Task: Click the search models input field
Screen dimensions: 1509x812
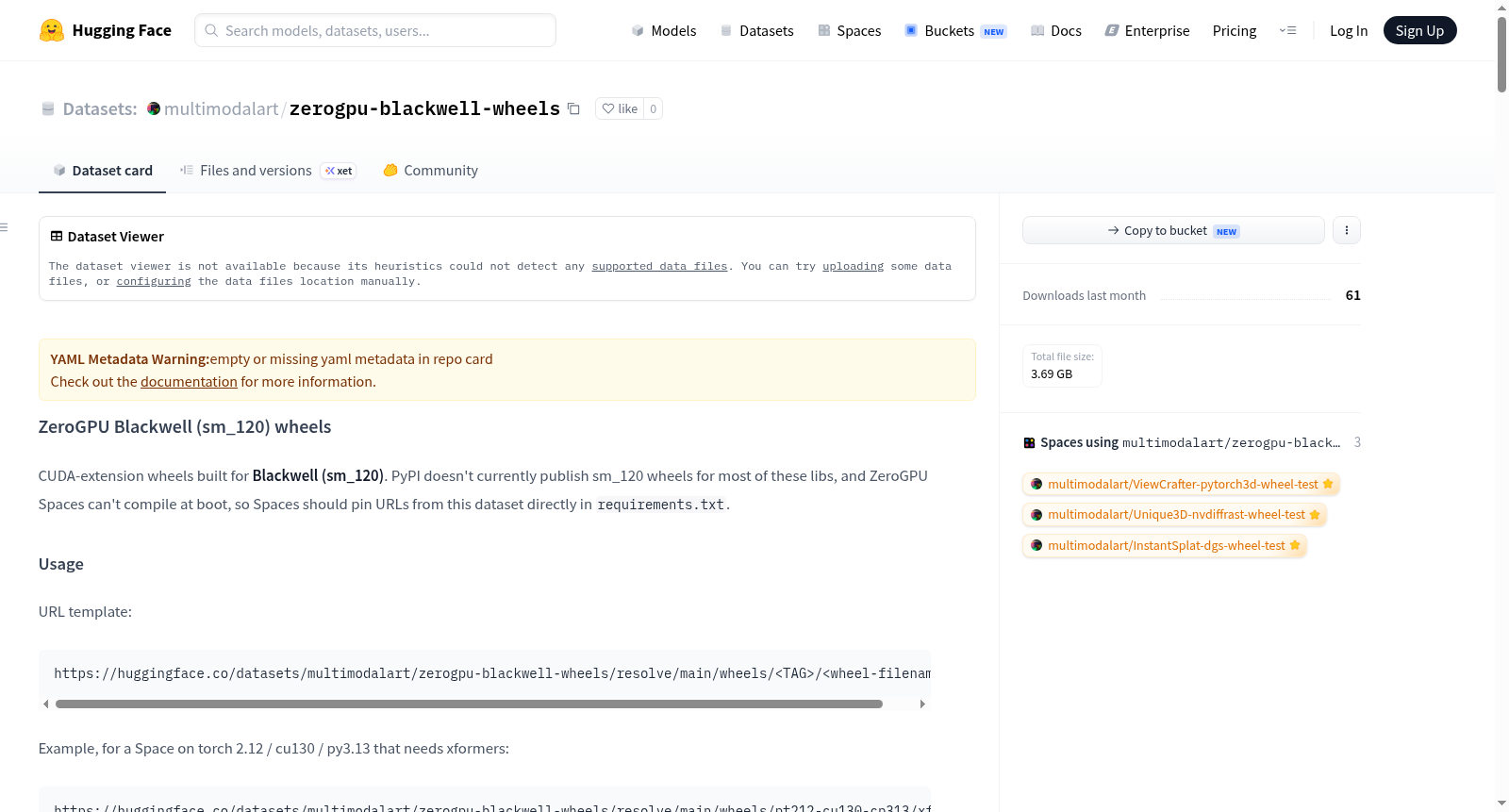Action: pos(375,30)
